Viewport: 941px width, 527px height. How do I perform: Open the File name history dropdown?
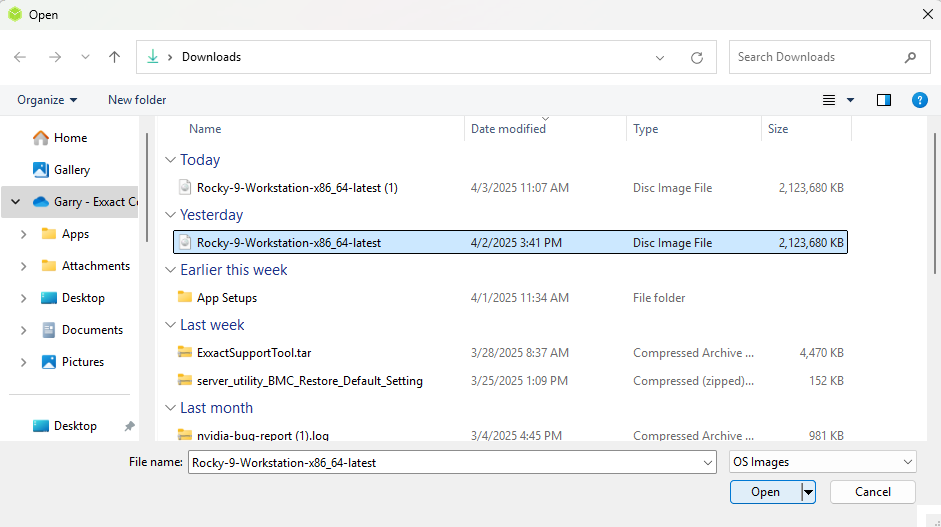coord(708,462)
